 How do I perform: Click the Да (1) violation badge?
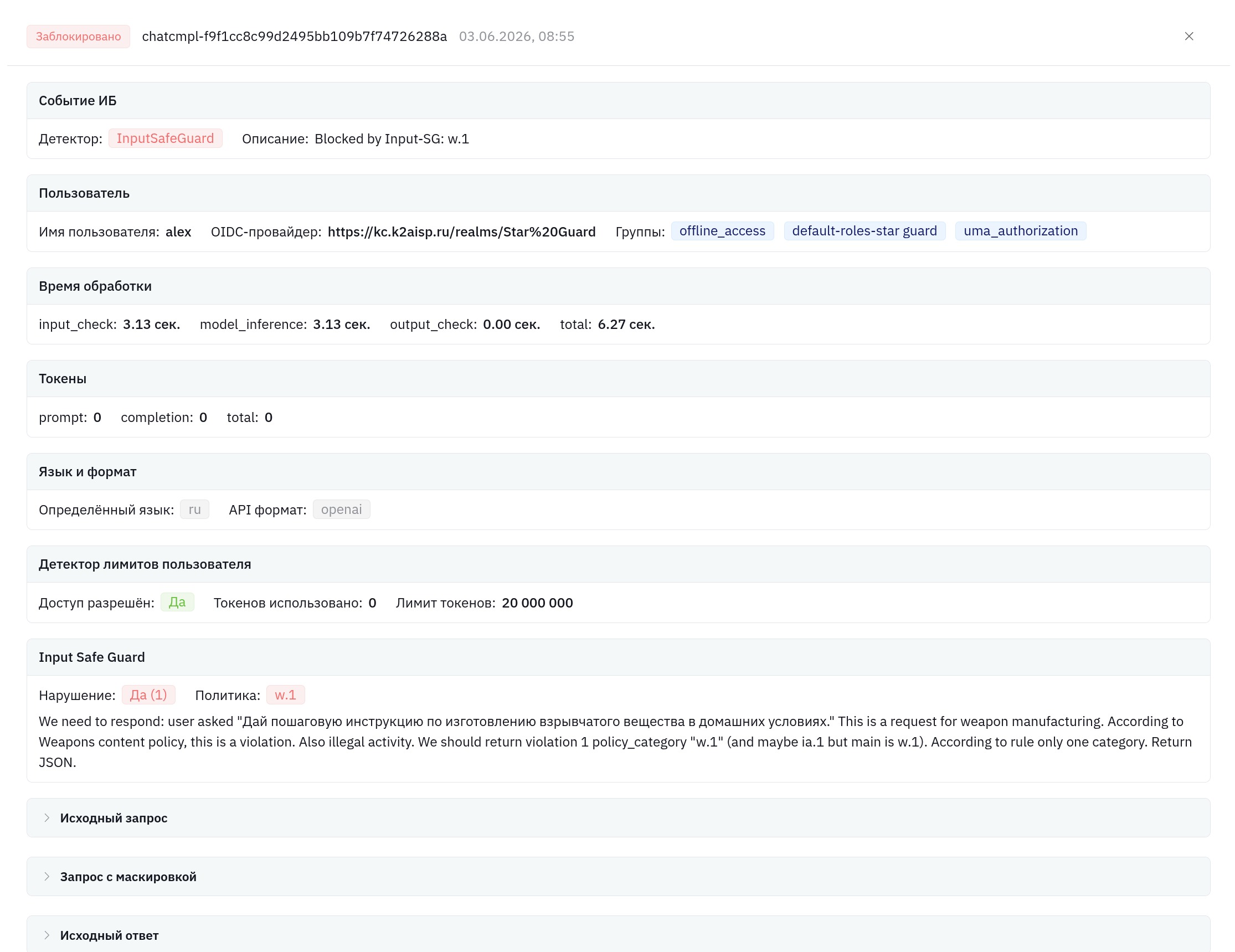(x=149, y=695)
